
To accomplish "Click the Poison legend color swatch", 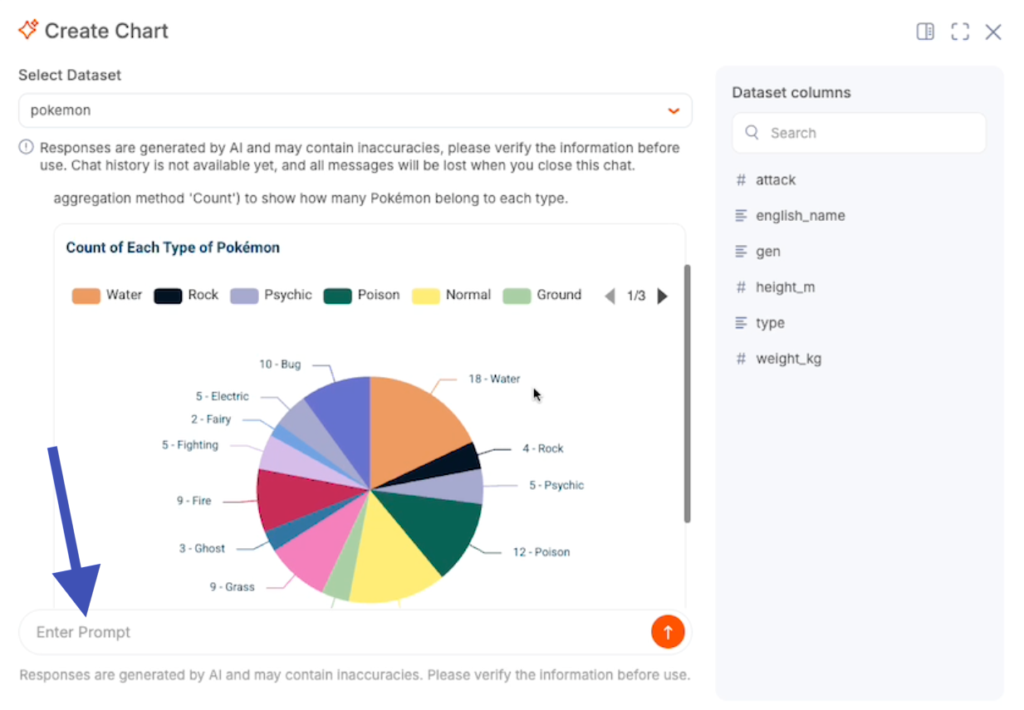I will point(338,296).
